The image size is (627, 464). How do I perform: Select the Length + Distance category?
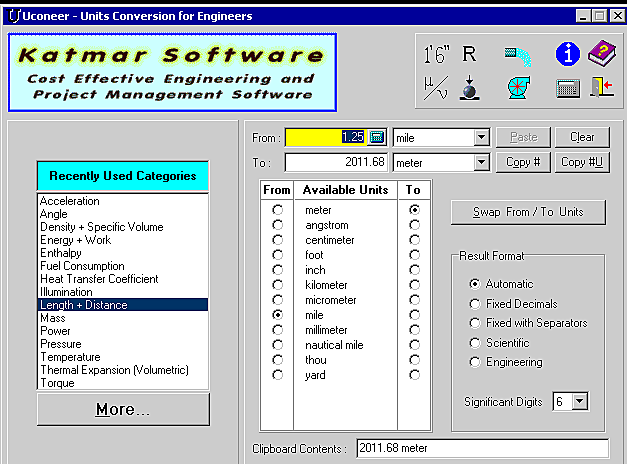click(122, 305)
